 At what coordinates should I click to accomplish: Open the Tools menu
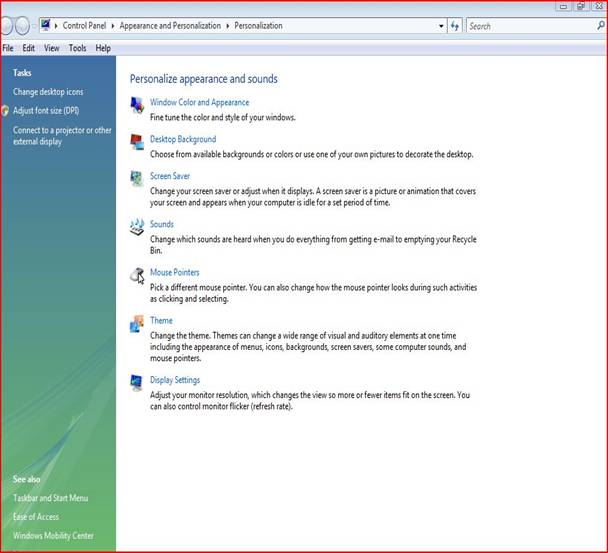(x=77, y=48)
